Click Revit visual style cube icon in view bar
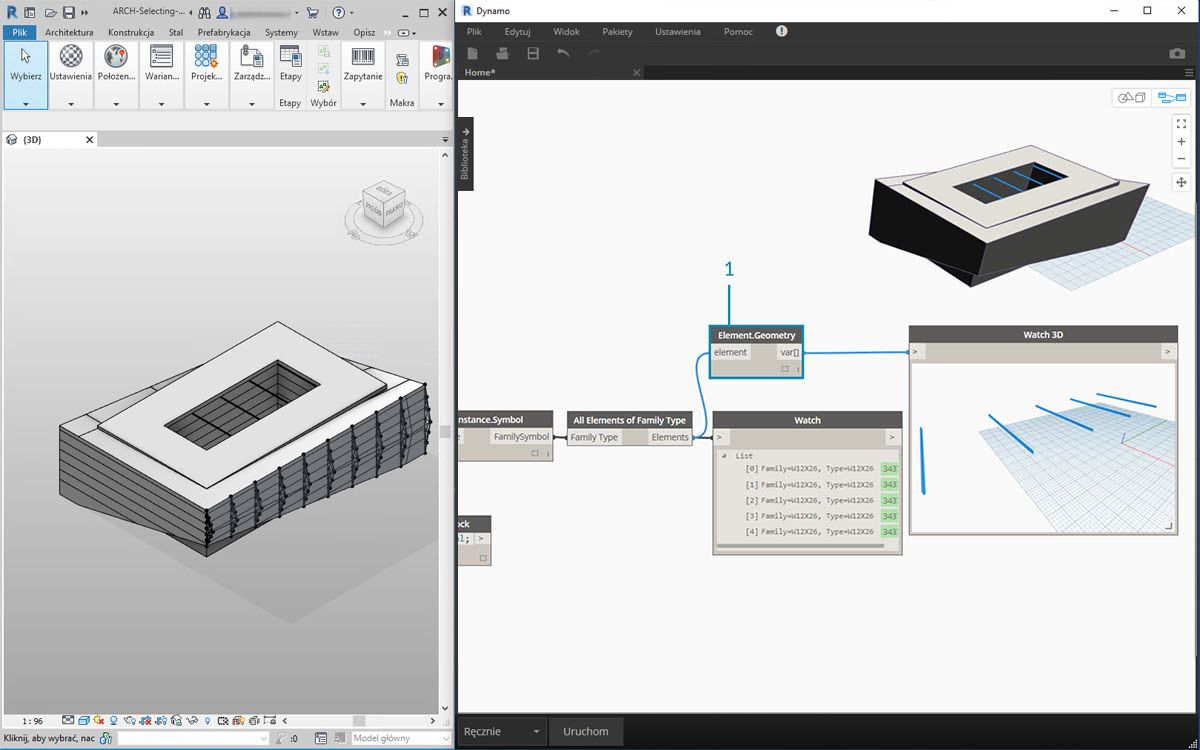Image resolution: width=1200 pixels, height=750 pixels. [x=85, y=720]
